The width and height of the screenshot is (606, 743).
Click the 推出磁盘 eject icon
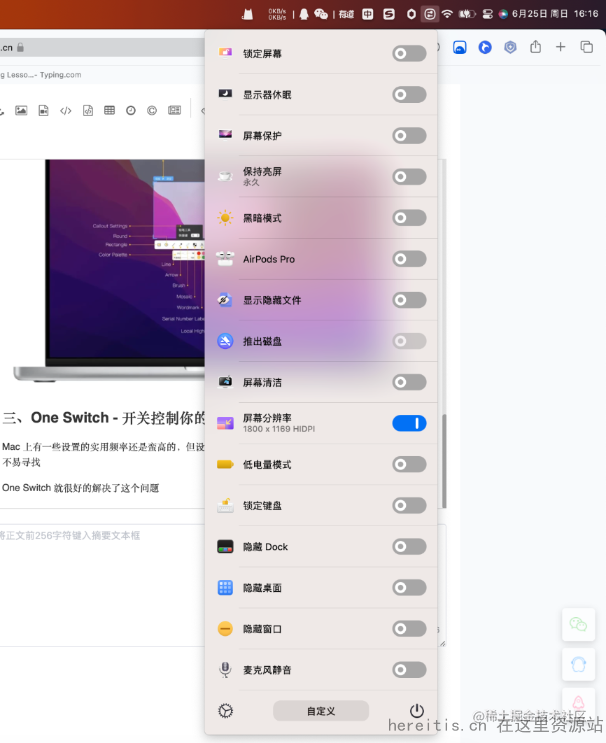click(x=225, y=341)
